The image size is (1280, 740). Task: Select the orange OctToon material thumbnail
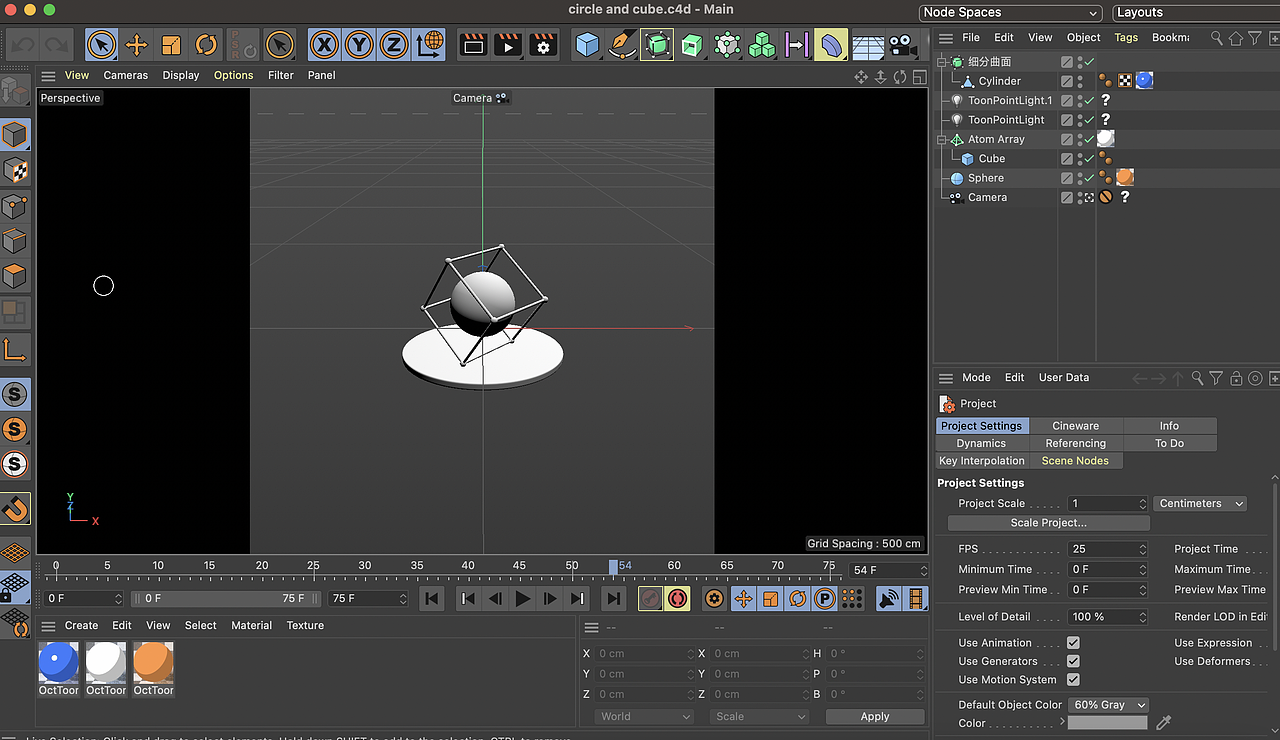(x=154, y=662)
